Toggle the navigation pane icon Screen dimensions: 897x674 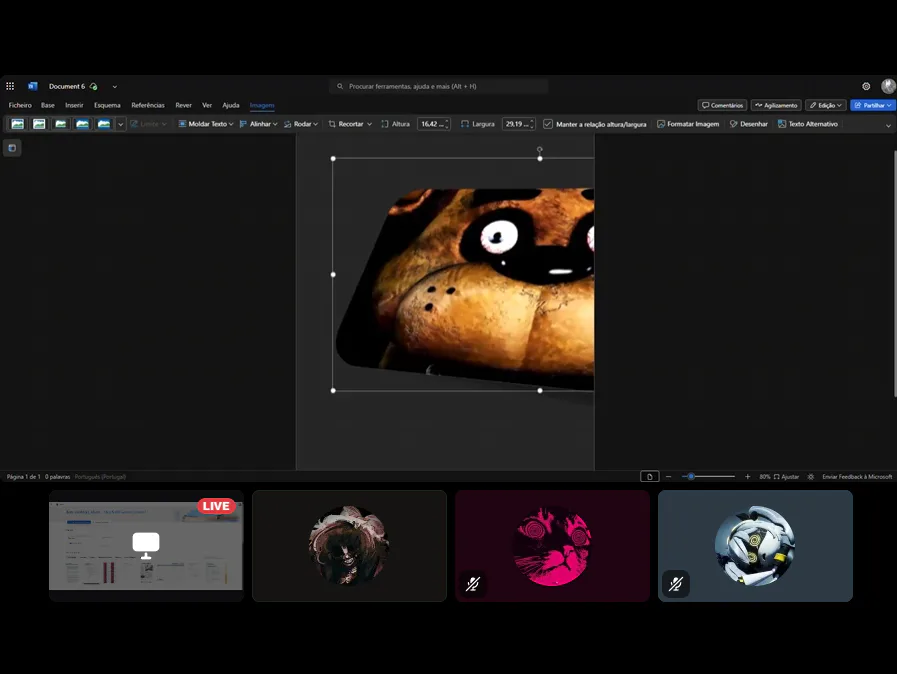12,148
